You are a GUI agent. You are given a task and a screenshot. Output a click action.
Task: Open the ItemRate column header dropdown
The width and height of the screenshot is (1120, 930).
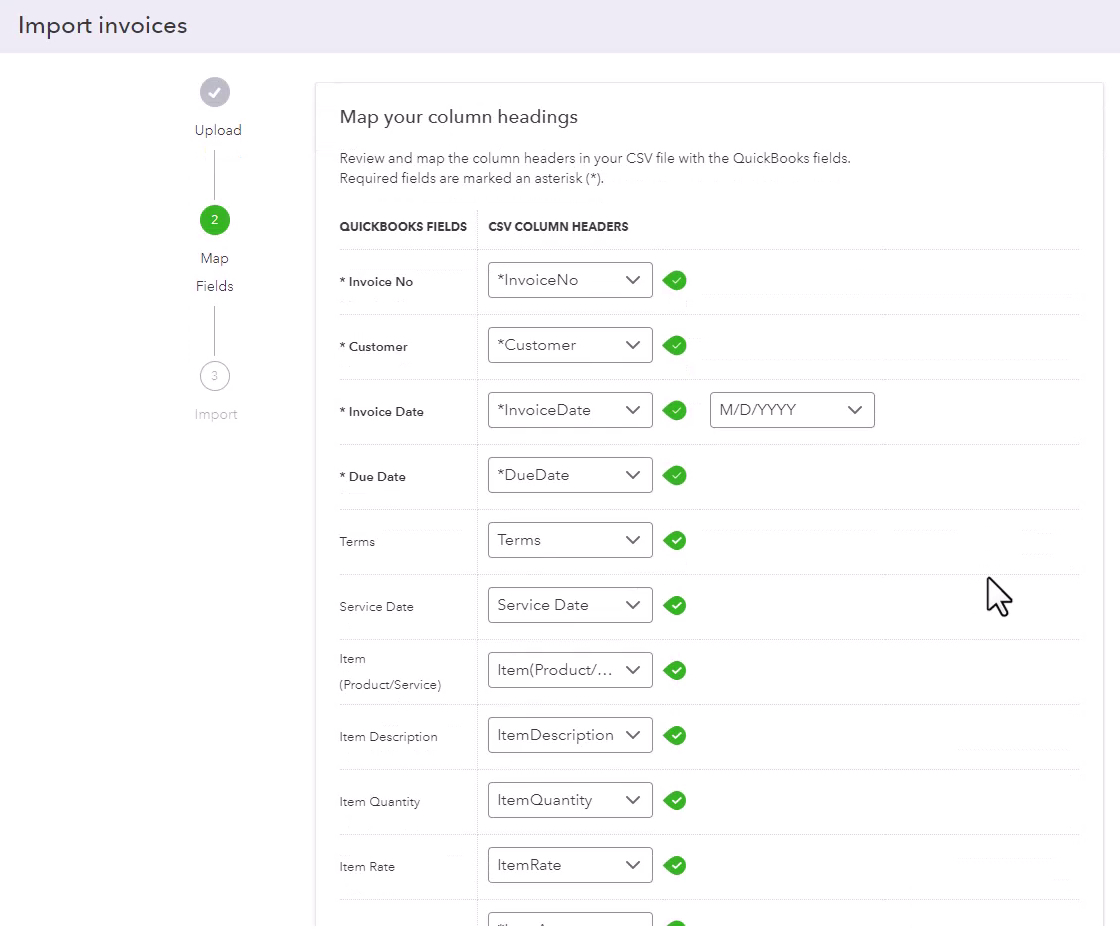point(570,865)
